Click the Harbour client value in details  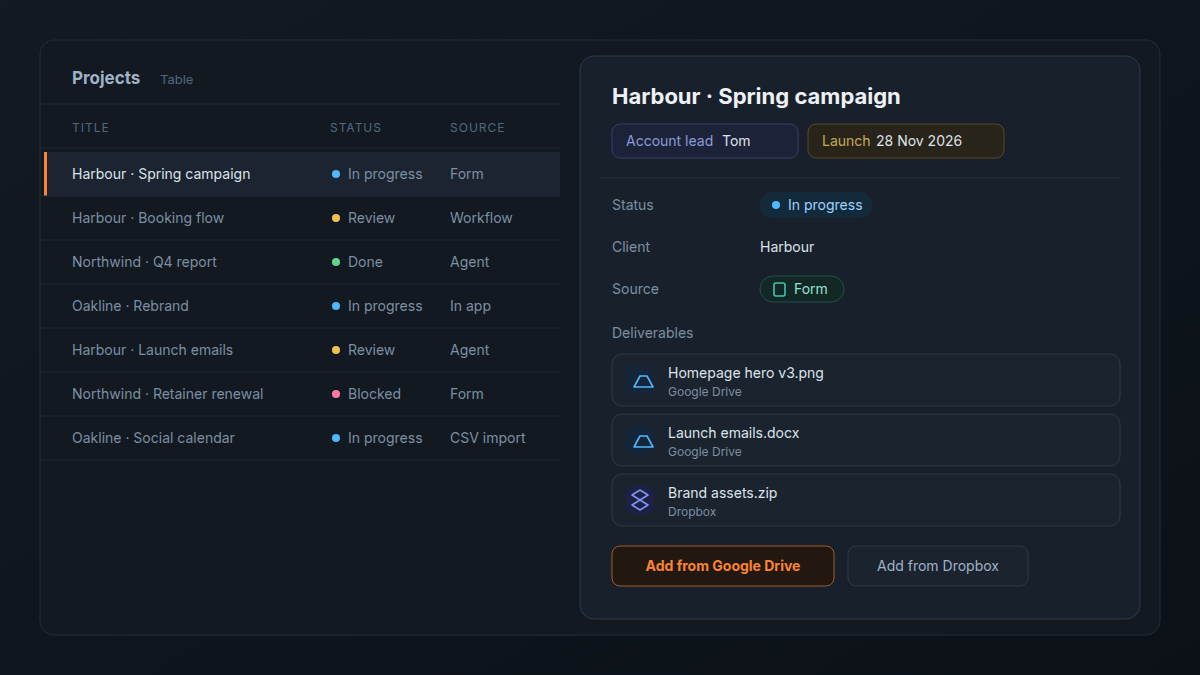[787, 247]
